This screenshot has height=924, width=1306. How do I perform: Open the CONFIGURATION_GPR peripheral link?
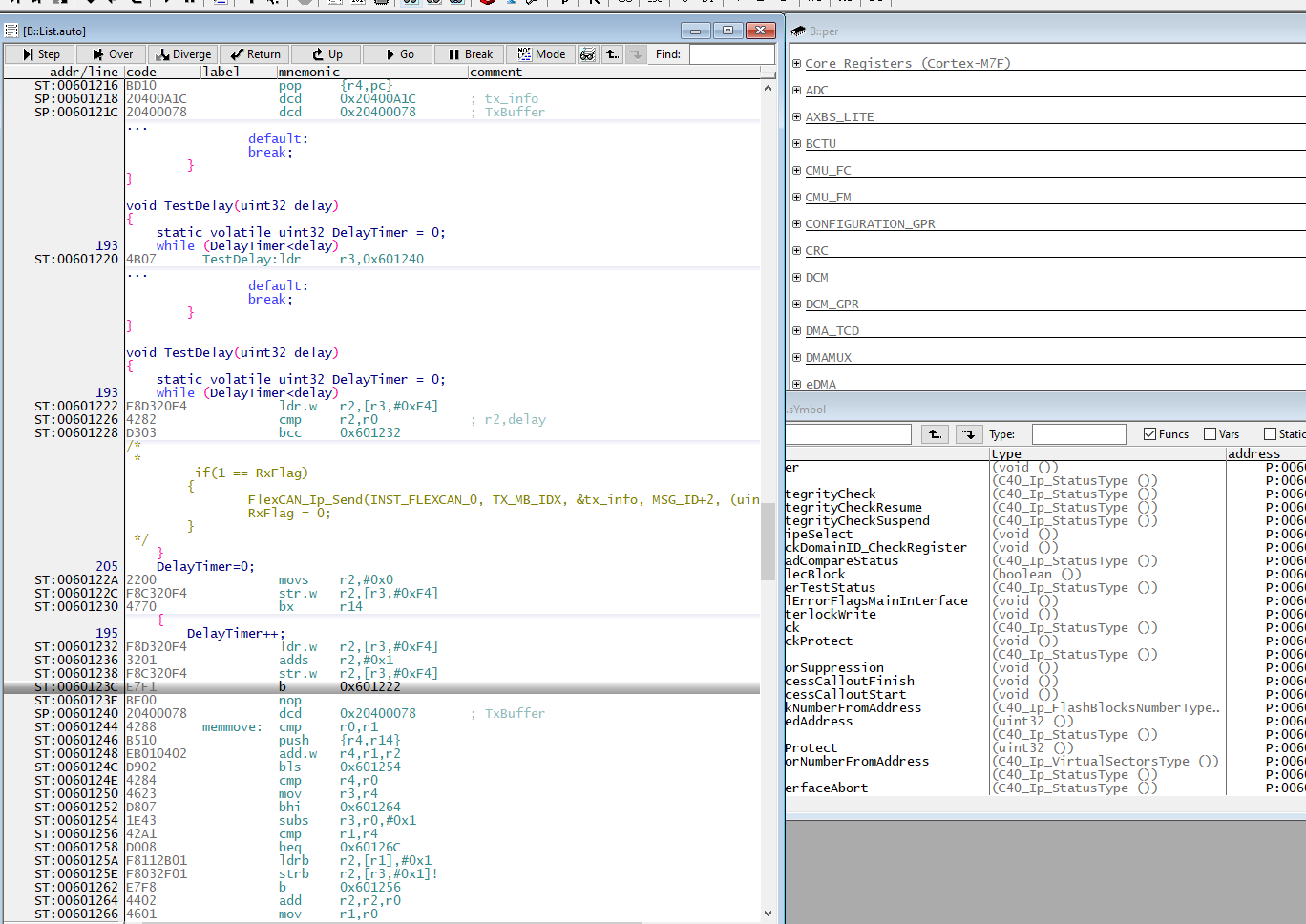click(x=870, y=224)
